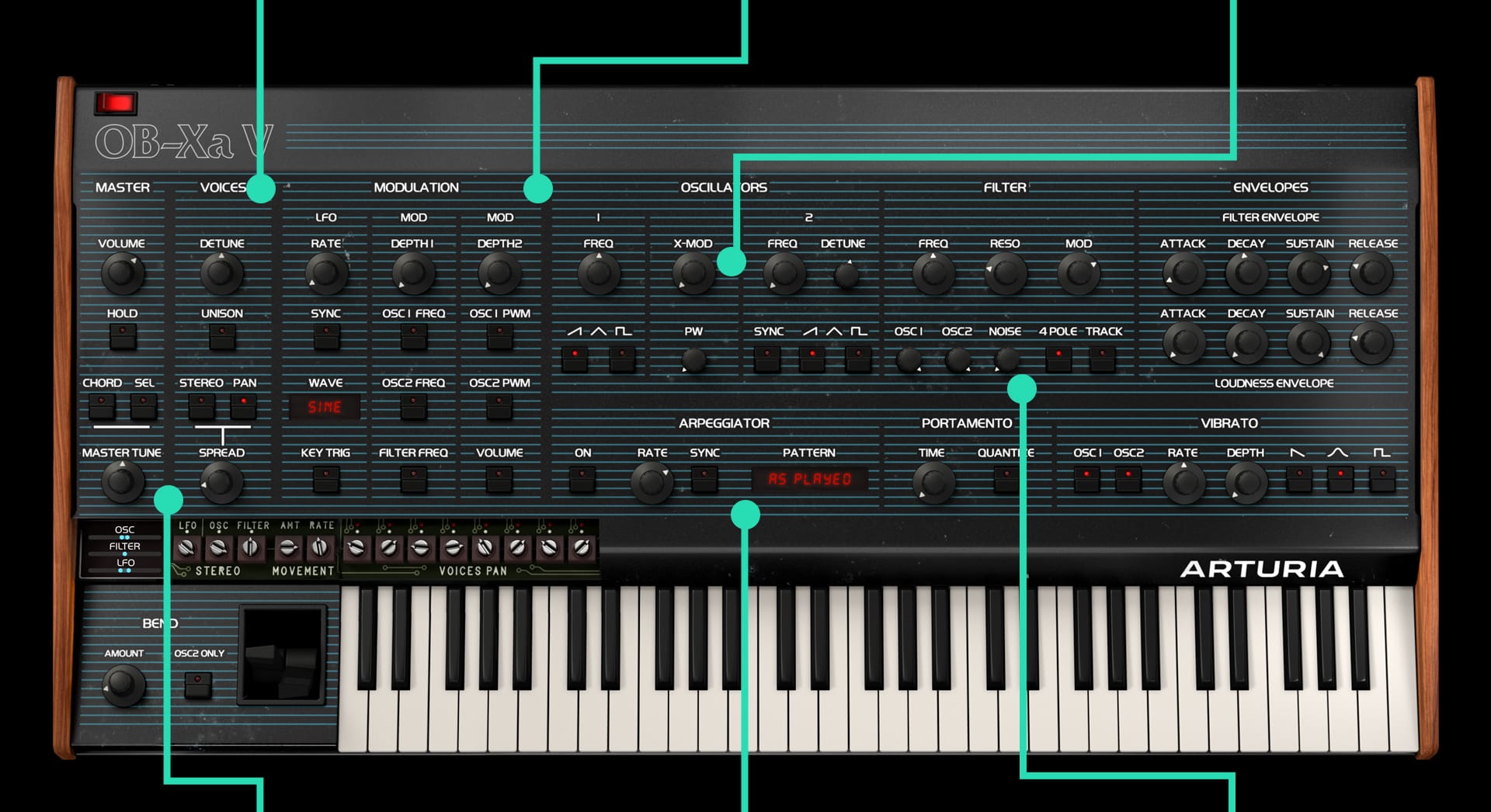1491x812 pixels.
Task: Click the master VOLUME knob
Action: pyautogui.click(x=122, y=273)
